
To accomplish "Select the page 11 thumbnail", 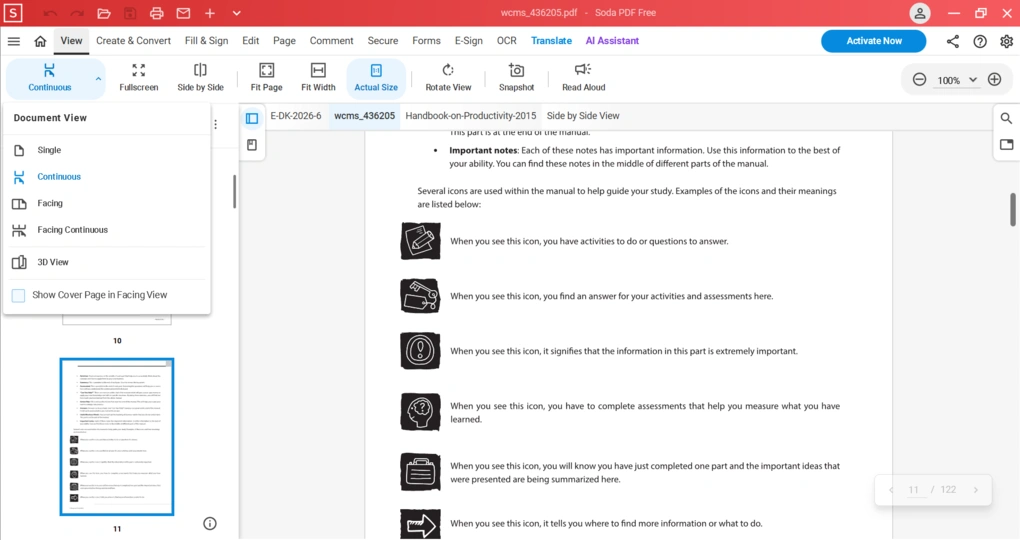I will (117, 437).
